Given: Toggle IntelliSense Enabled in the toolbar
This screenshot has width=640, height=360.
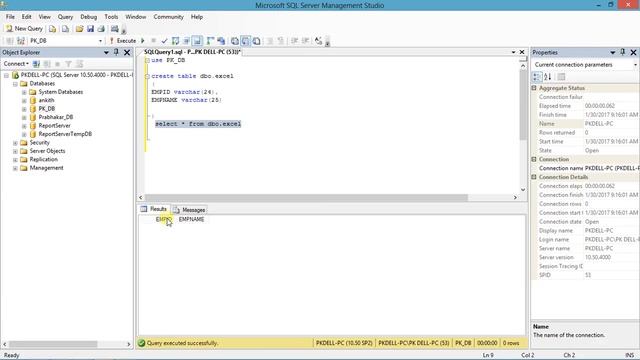Looking at the screenshot, I should 197,41.
